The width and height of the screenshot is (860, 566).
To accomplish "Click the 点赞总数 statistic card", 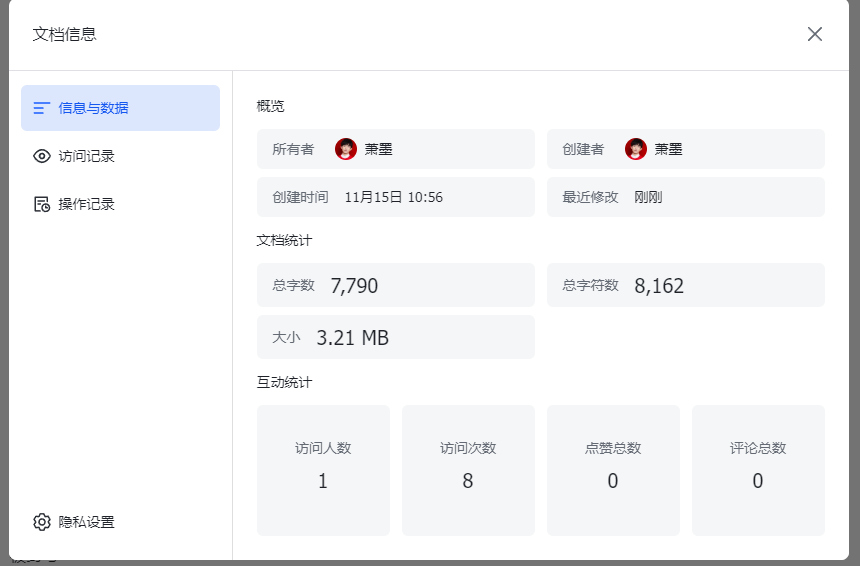I will coord(613,470).
